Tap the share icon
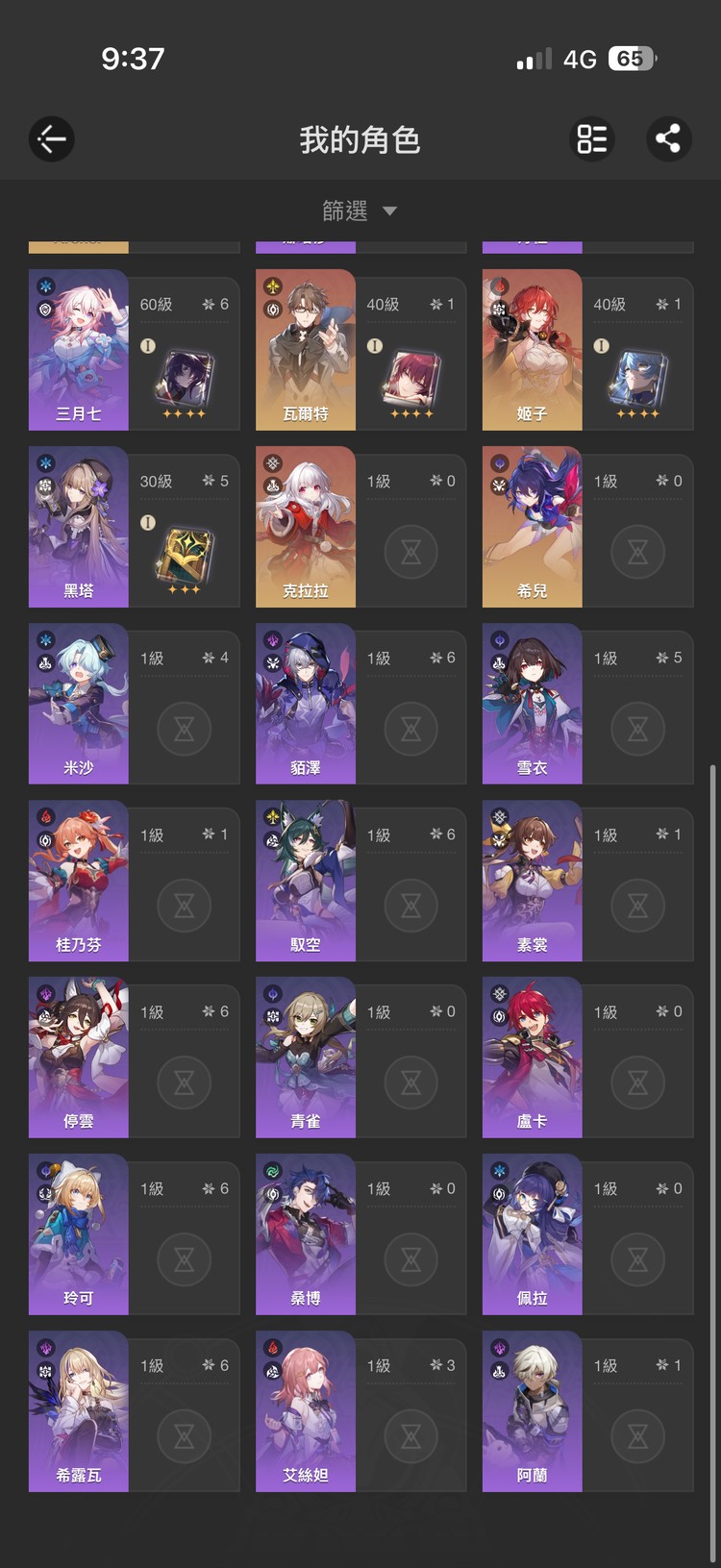The width and height of the screenshot is (721, 1568). (x=668, y=138)
